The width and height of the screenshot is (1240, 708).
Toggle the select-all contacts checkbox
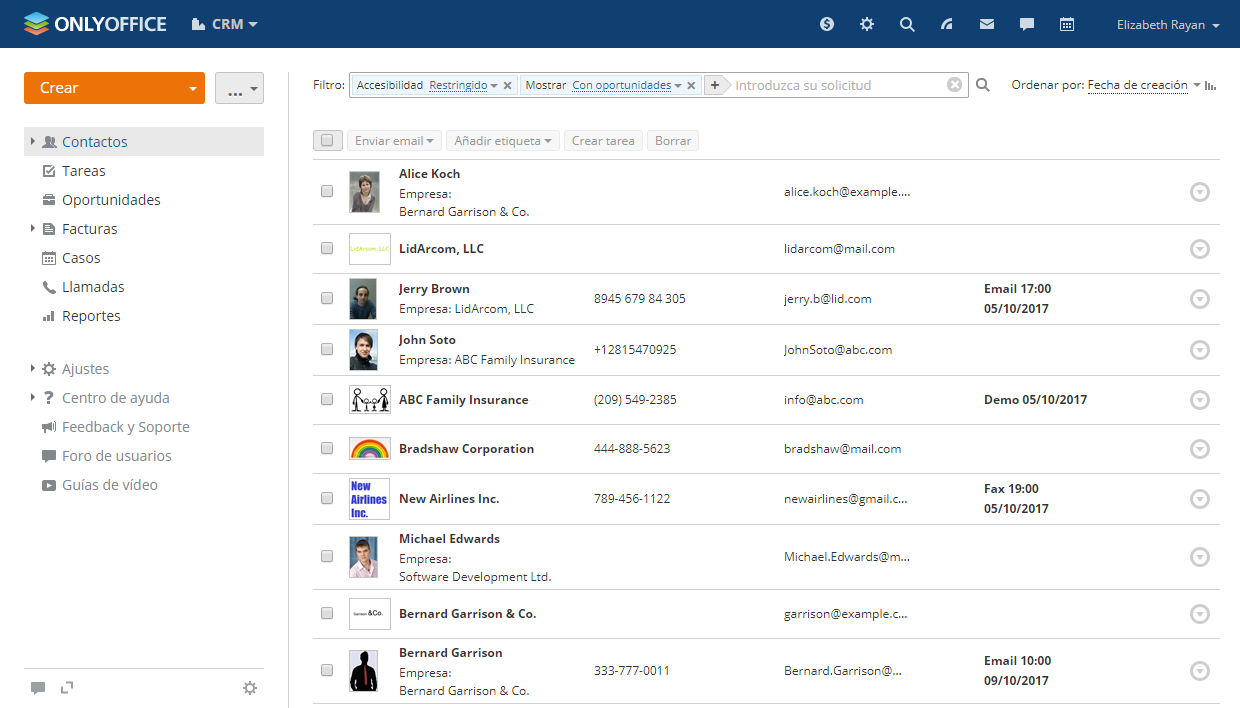click(327, 141)
